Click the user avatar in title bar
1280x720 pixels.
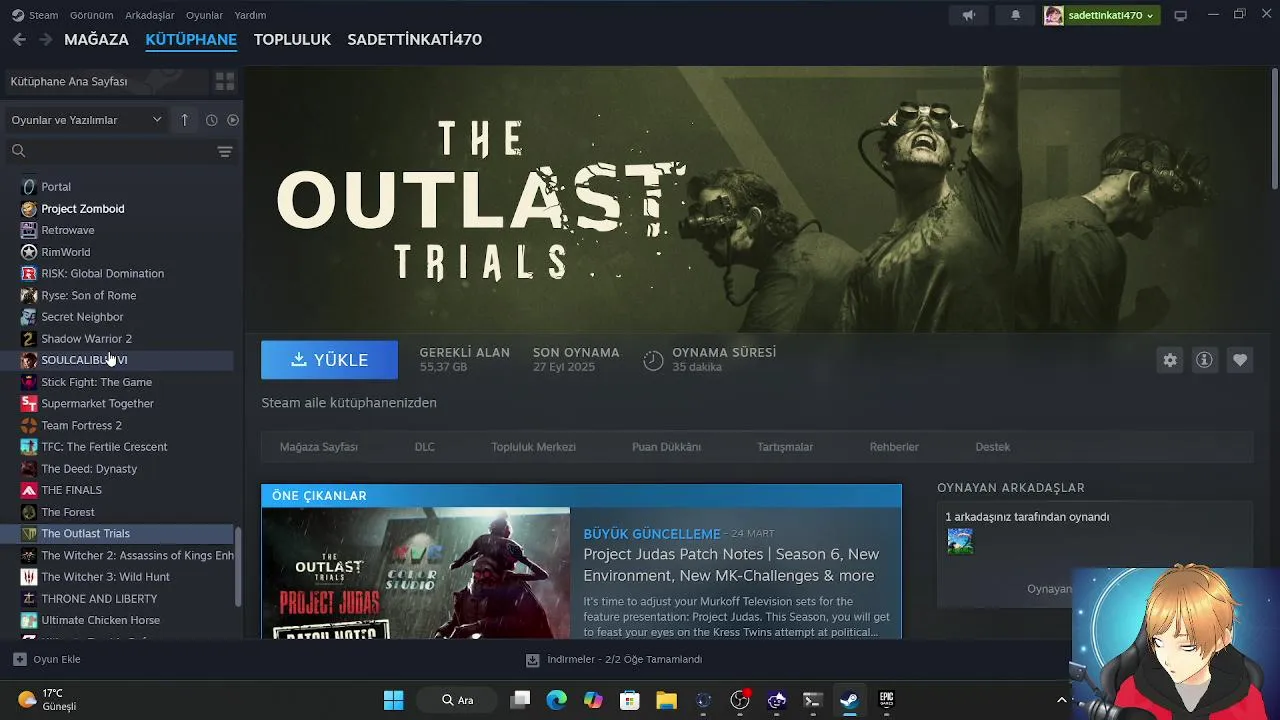(x=1053, y=15)
